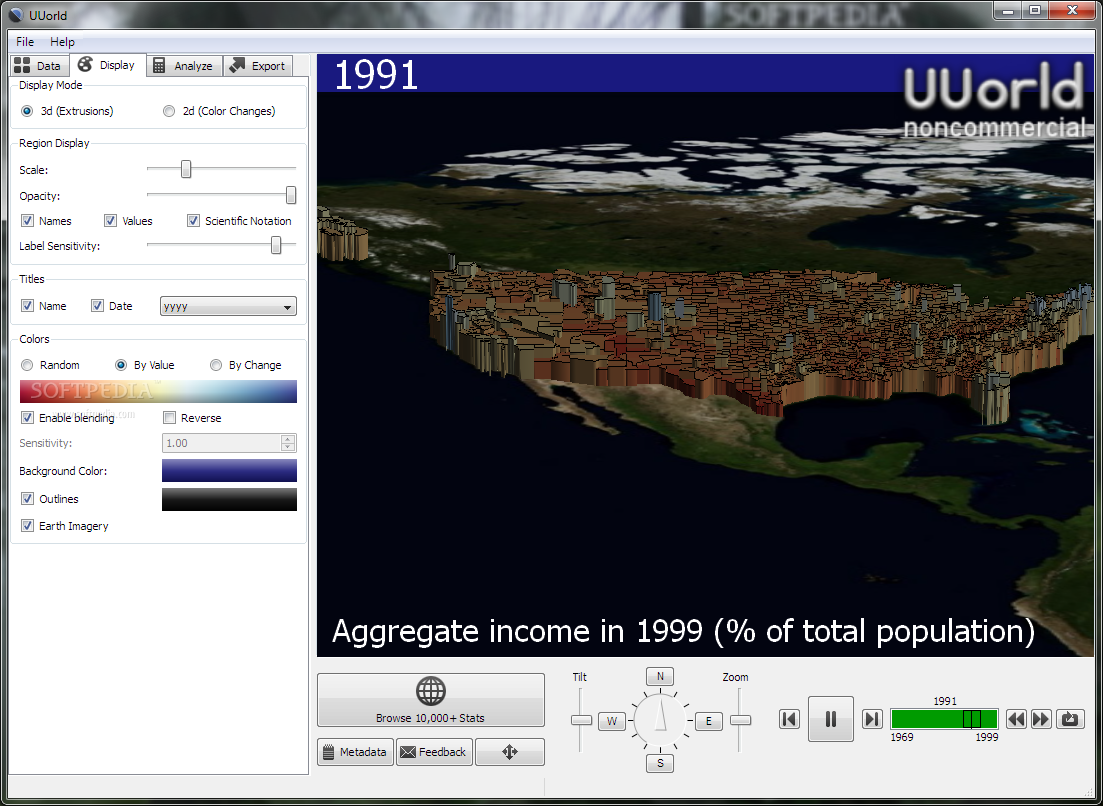Adjust the Zoom vertical slider
Screen dimensions: 1103x806
[740, 720]
